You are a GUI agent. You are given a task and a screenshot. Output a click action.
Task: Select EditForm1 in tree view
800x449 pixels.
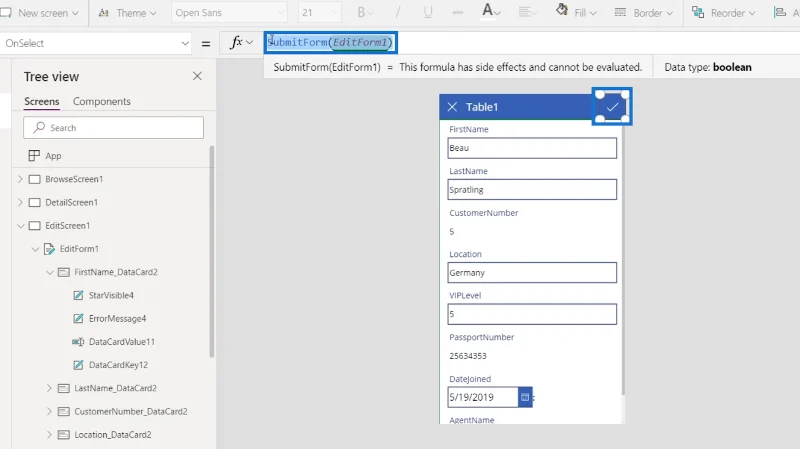point(79,249)
